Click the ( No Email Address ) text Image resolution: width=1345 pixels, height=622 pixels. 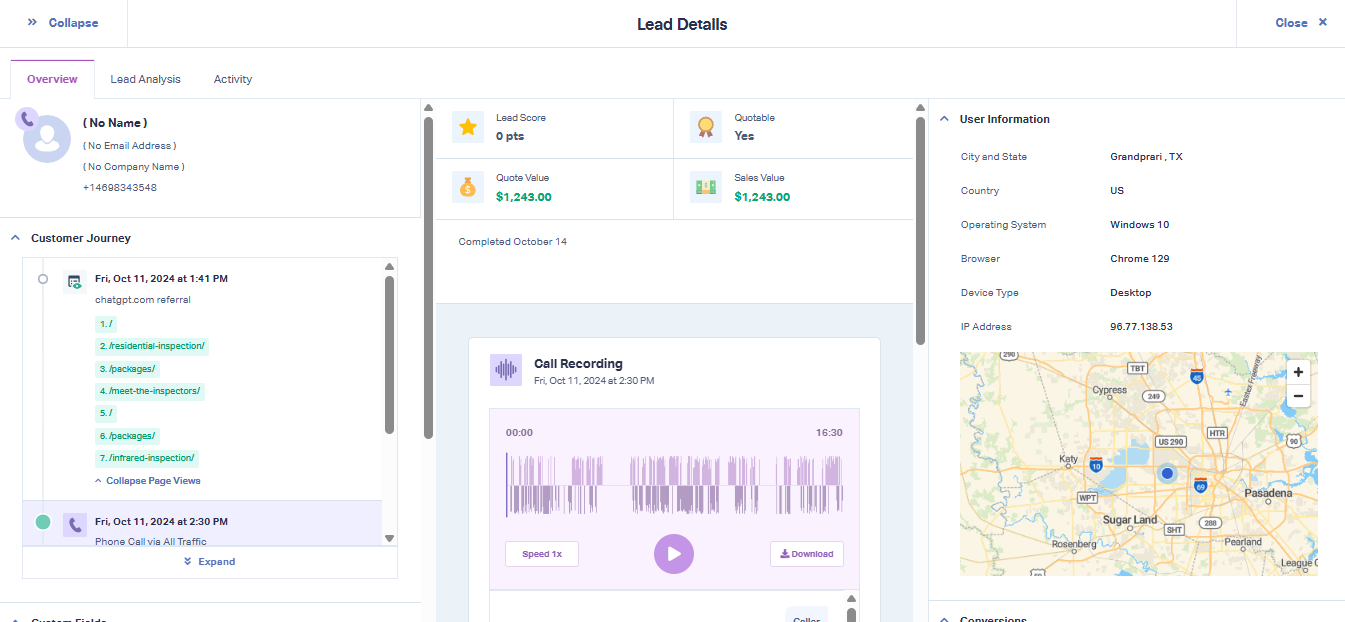pyautogui.click(x=130, y=146)
